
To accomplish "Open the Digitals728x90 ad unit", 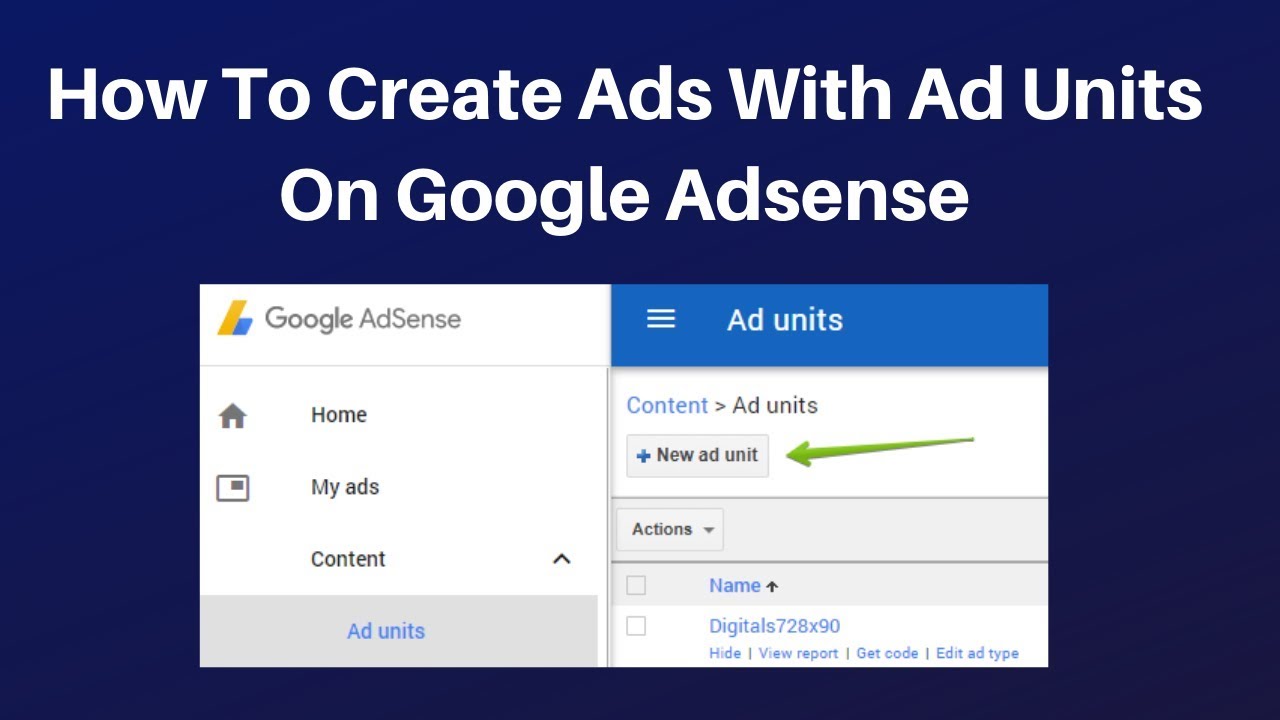I will tap(774, 626).
